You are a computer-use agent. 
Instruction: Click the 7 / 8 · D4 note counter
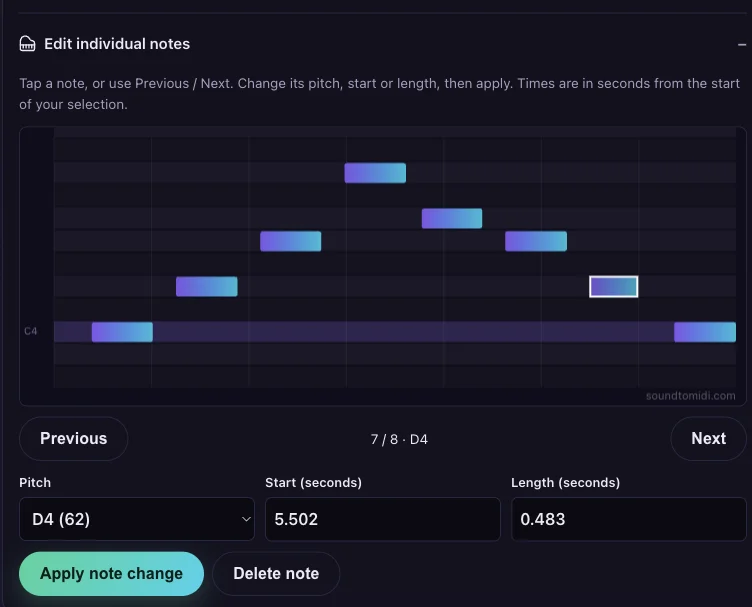399,440
